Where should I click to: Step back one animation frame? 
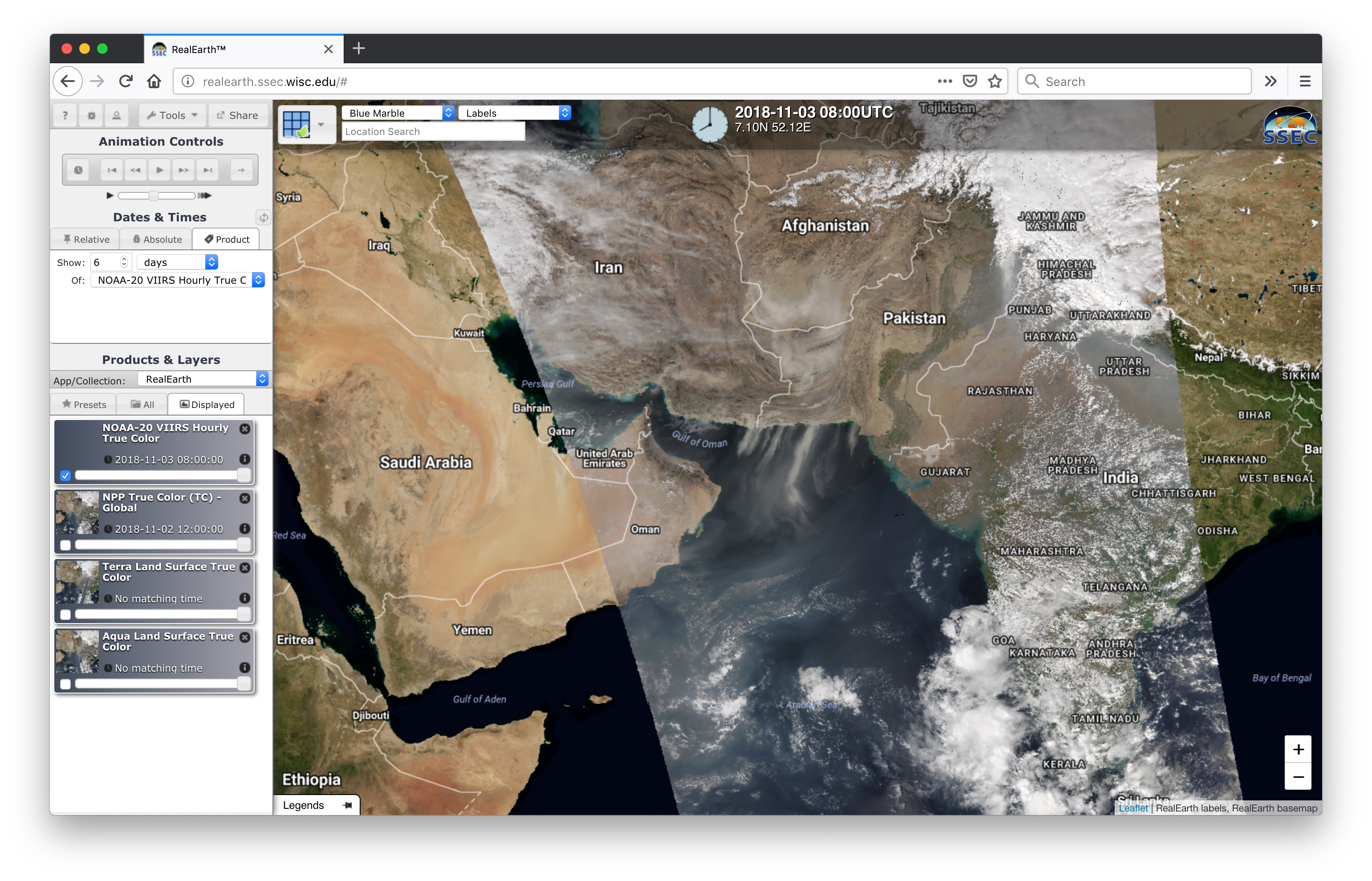135,170
